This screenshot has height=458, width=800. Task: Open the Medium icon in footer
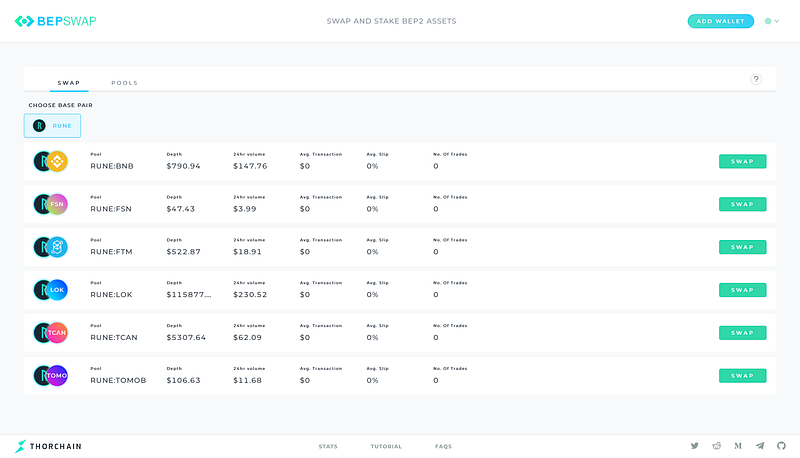(x=738, y=446)
